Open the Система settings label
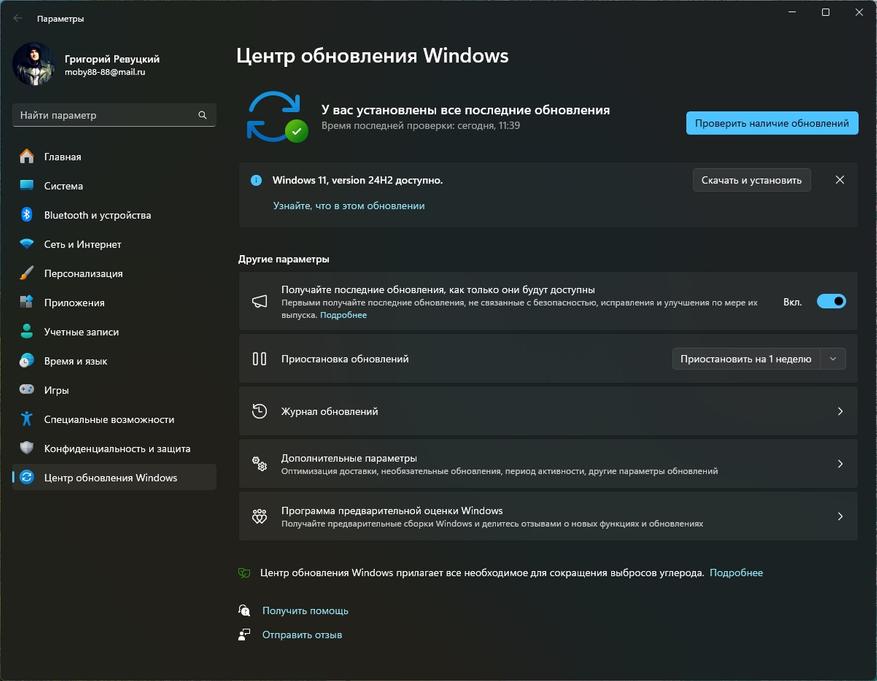The height and width of the screenshot is (681, 877). click(x=63, y=186)
